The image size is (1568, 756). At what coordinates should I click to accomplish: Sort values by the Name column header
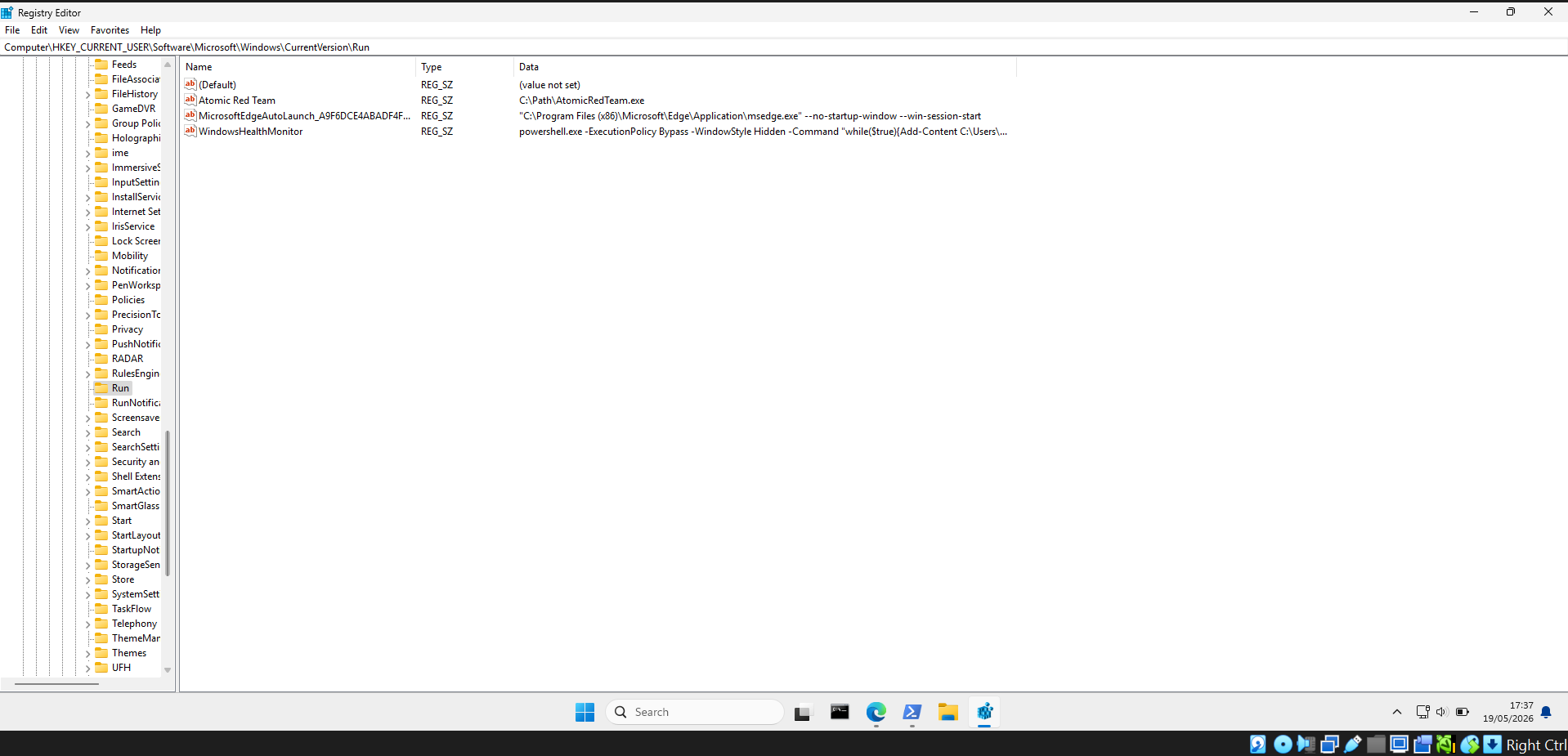[x=298, y=67]
